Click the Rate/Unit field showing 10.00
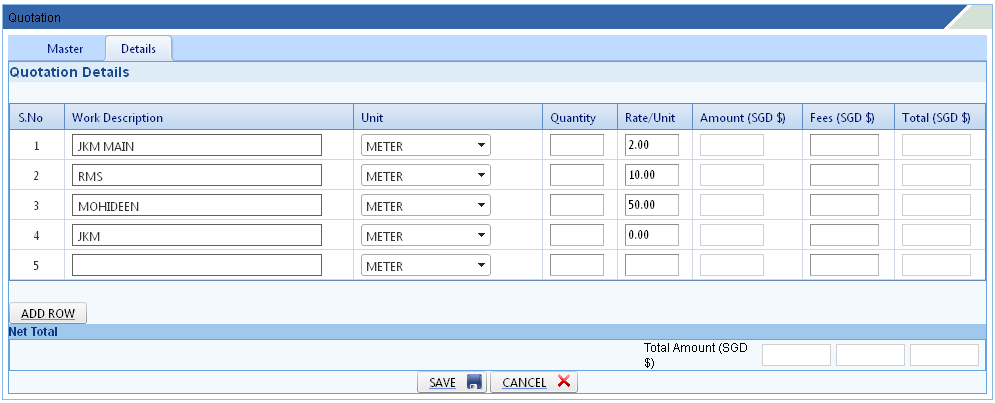This screenshot has width=995, height=403. pos(652,175)
